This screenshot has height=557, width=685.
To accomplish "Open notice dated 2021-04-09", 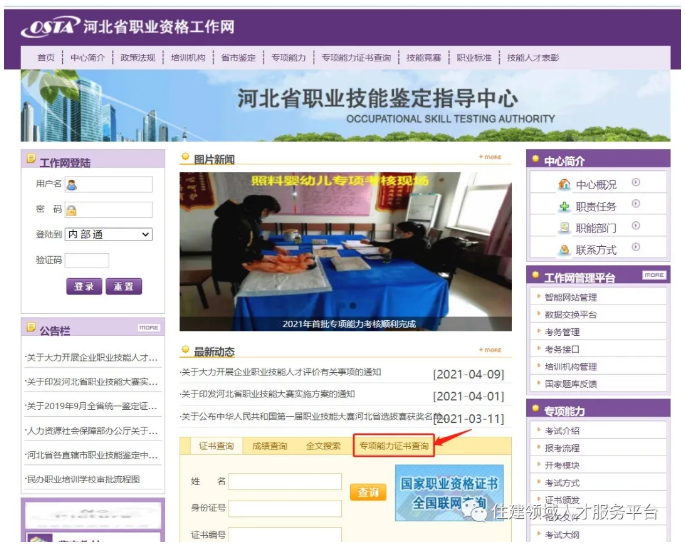I will pyautogui.click(x=280, y=372).
